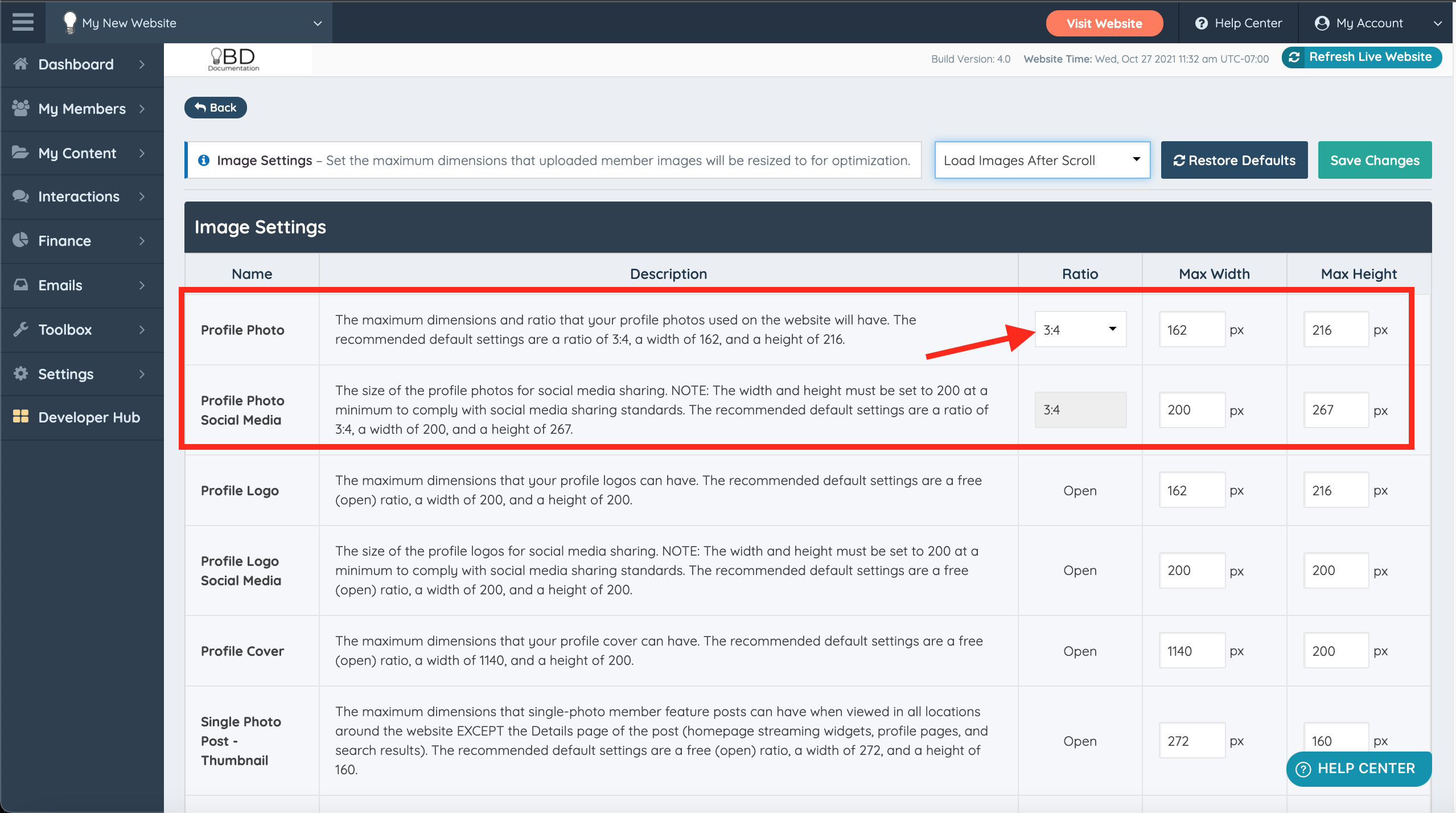Click the hamburger menu icon
The image size is (1456, 813).
[23, 23]
